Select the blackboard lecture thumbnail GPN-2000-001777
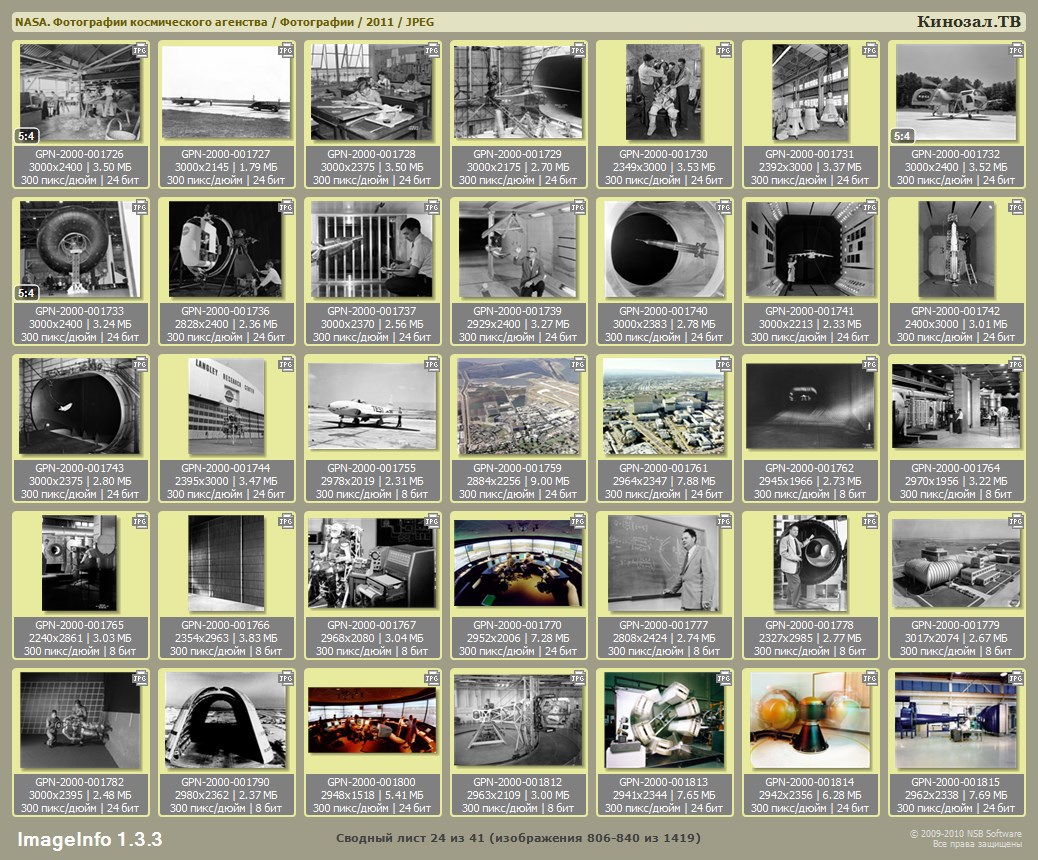This screenshot has width=1038, height=860. (x=664, y=562)
